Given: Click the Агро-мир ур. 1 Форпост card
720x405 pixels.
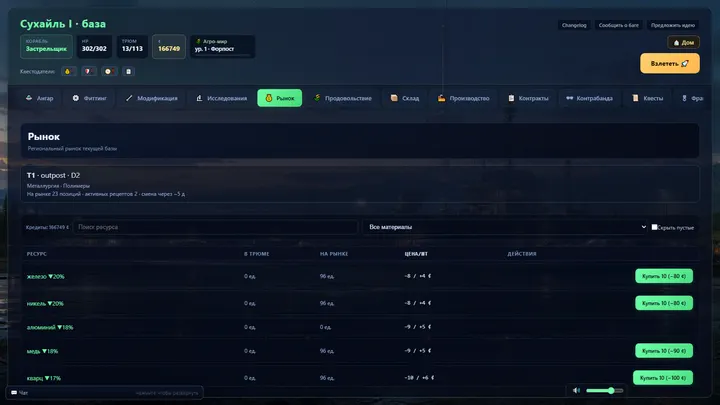Looking at the screenshot, I should pos(223,46).
